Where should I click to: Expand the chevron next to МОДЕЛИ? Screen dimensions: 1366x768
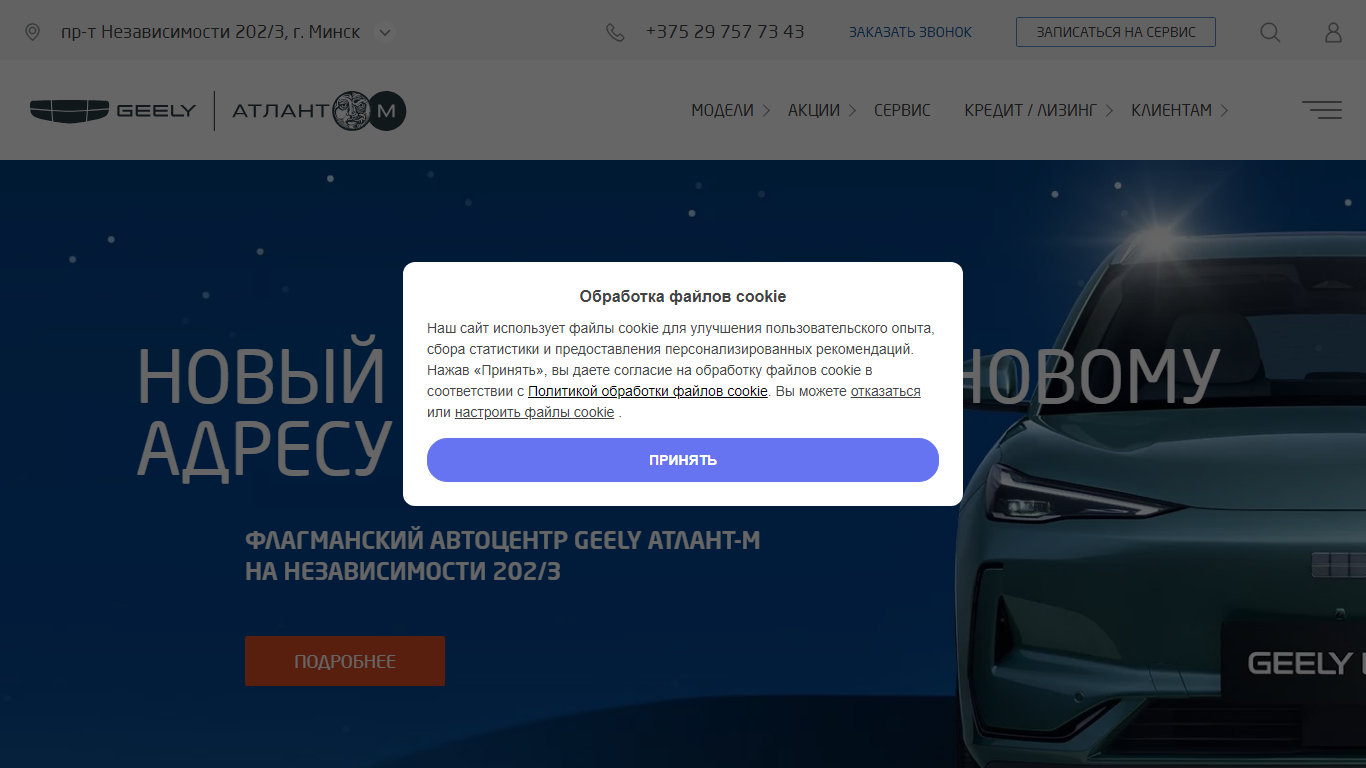click(x=766, y=111)
